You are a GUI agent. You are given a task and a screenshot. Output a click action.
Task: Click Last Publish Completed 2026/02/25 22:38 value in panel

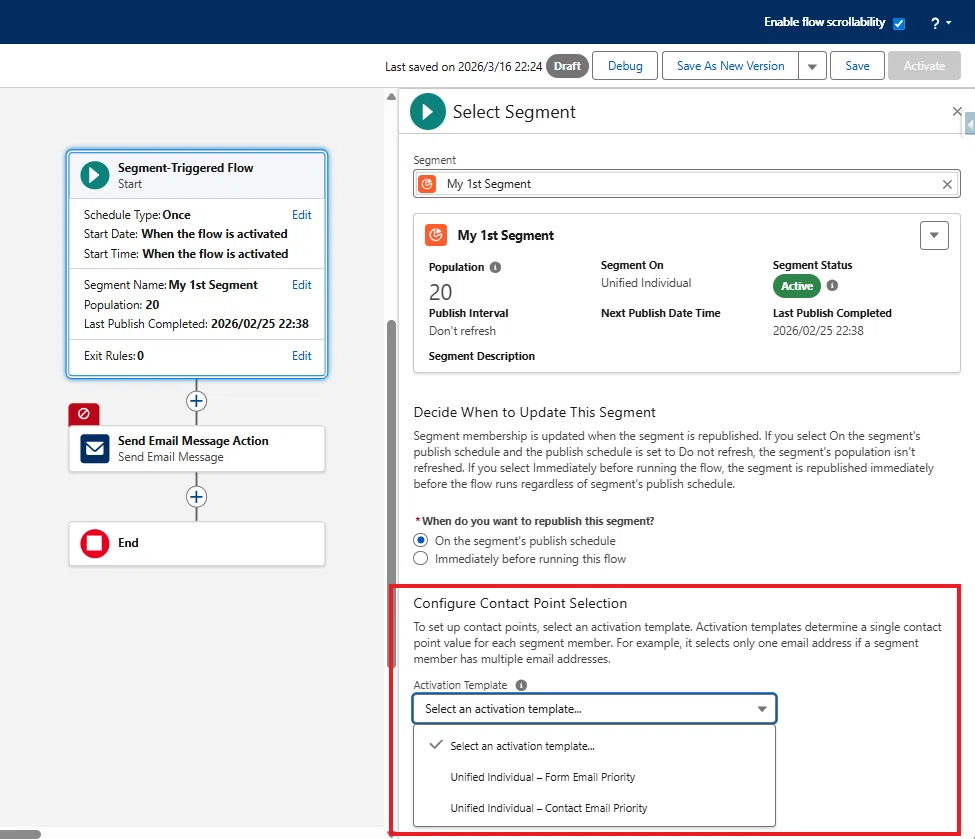click(x=818, y=331)
